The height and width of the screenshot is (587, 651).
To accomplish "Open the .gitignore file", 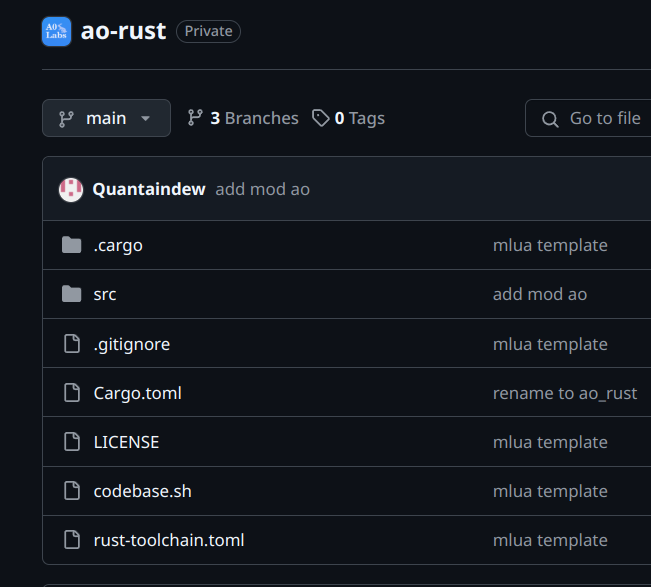I will 132,344.
